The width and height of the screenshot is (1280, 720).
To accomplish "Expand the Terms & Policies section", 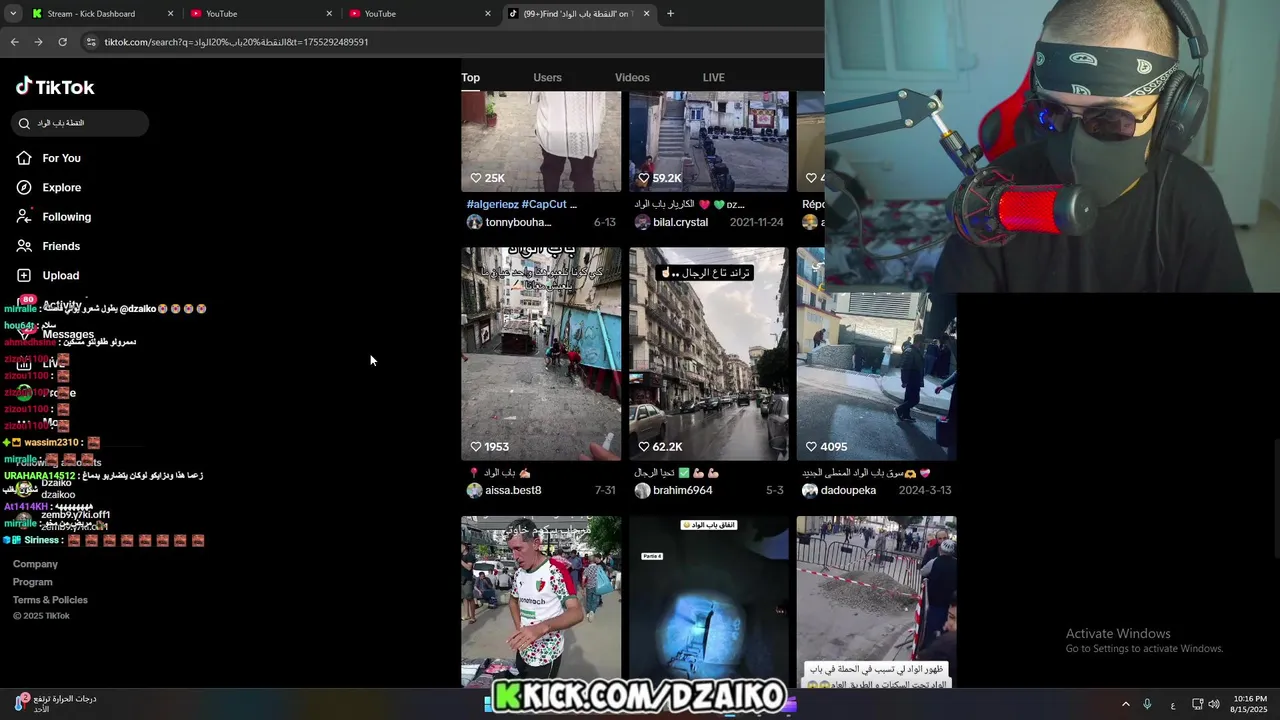I will pyautogui.click(x=50, y=600).
